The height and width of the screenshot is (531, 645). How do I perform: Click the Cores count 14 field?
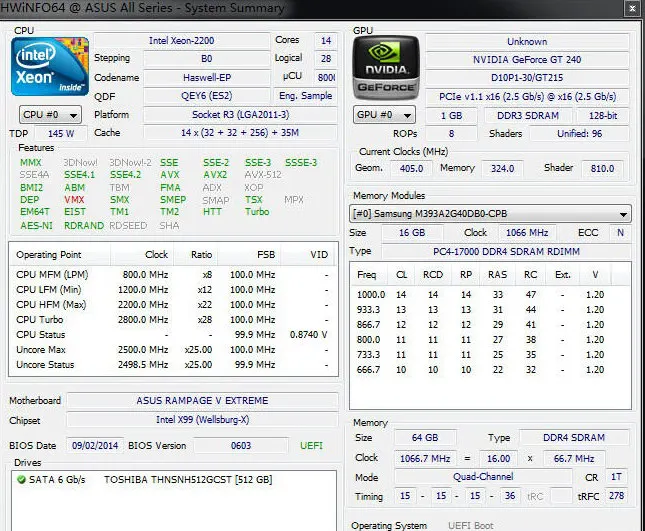(326, 41)
